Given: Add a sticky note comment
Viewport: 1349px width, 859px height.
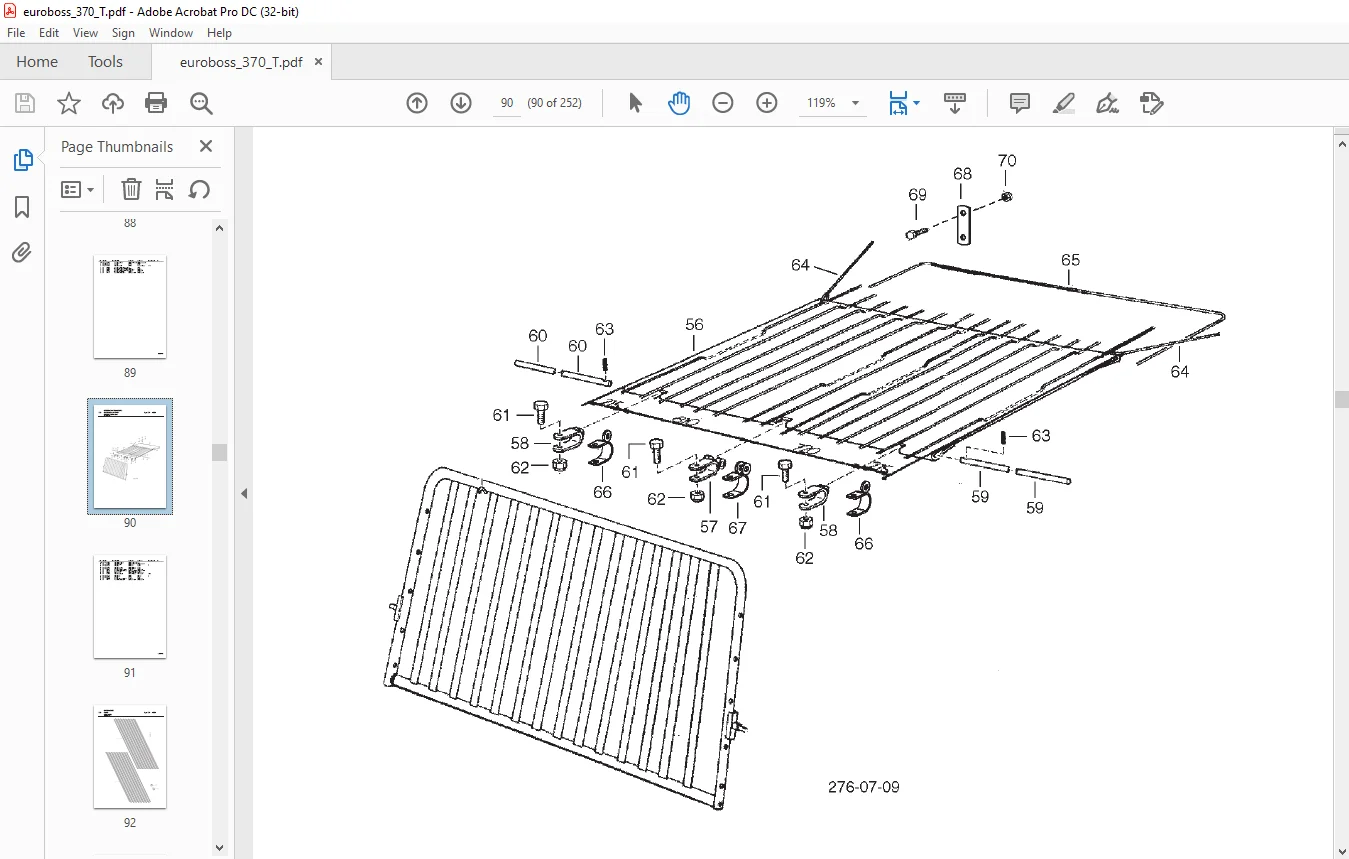Looking at the screenshot, I should [x=1020, y=103].
